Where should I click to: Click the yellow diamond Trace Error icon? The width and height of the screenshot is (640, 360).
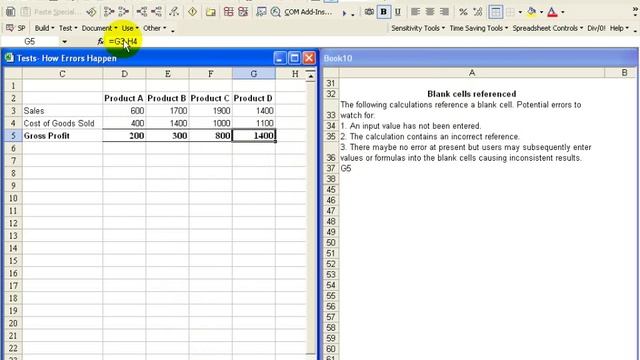click(x=193, y=12)
